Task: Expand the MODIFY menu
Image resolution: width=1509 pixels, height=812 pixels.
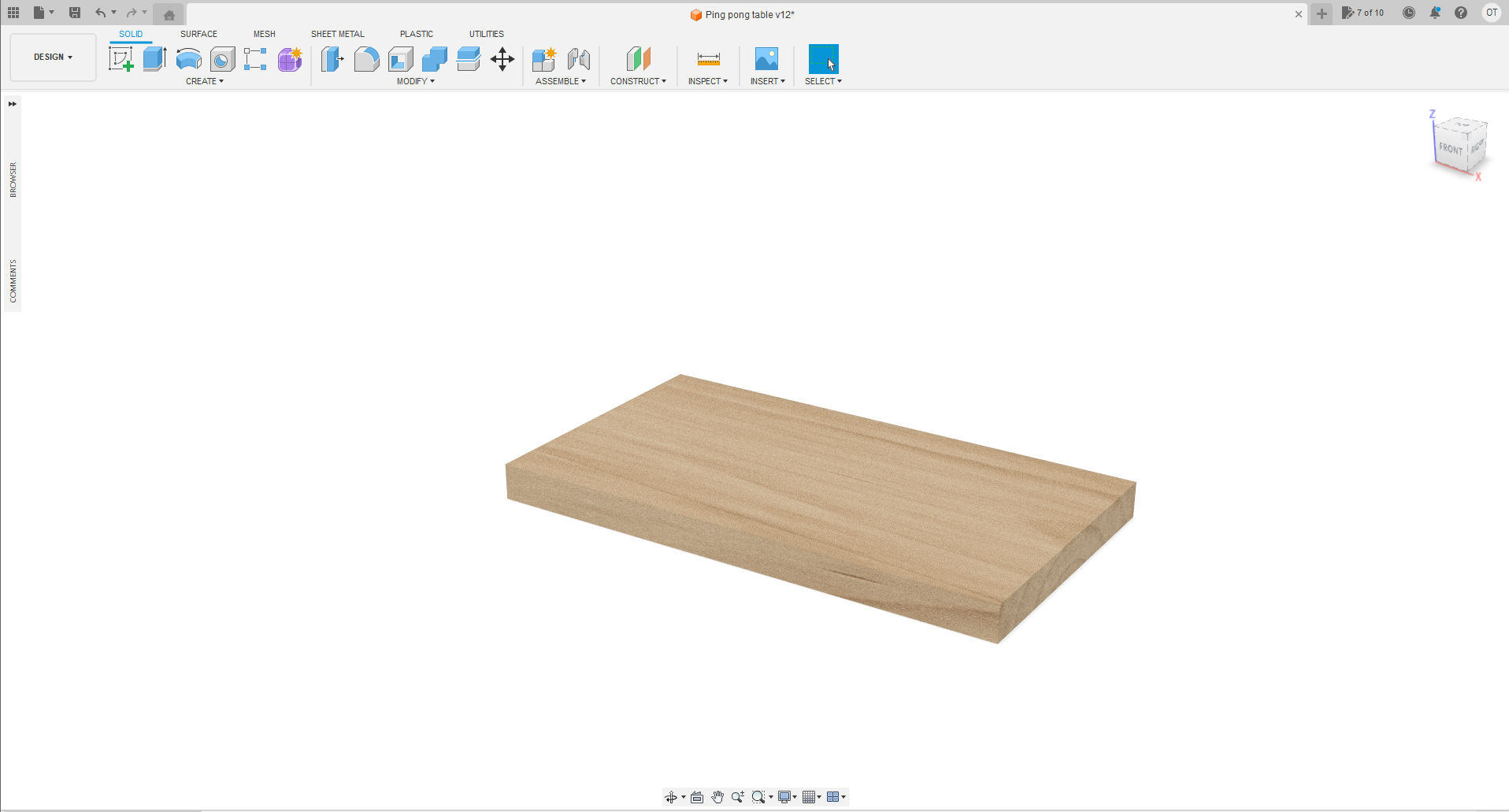Action: [416, 80]
